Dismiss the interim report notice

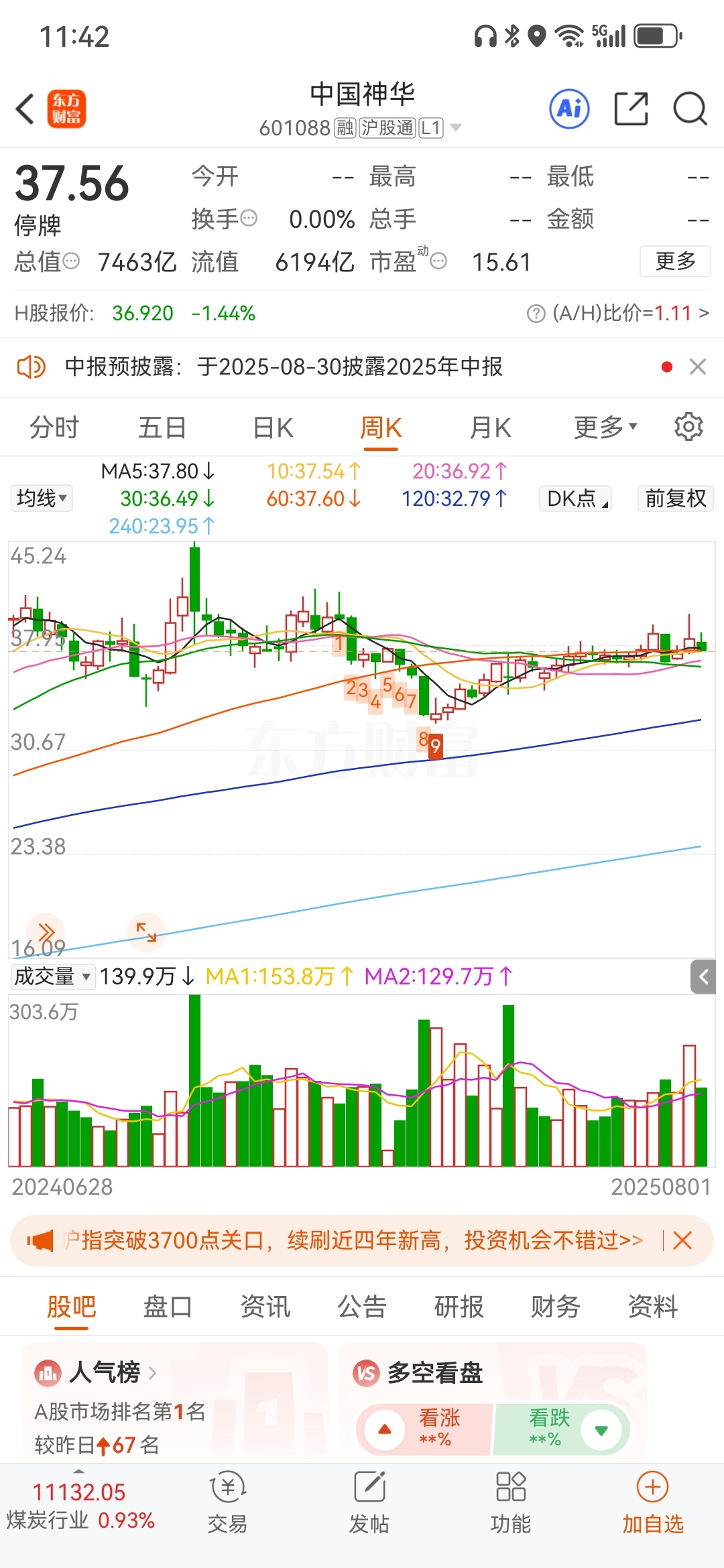point(698,367)
